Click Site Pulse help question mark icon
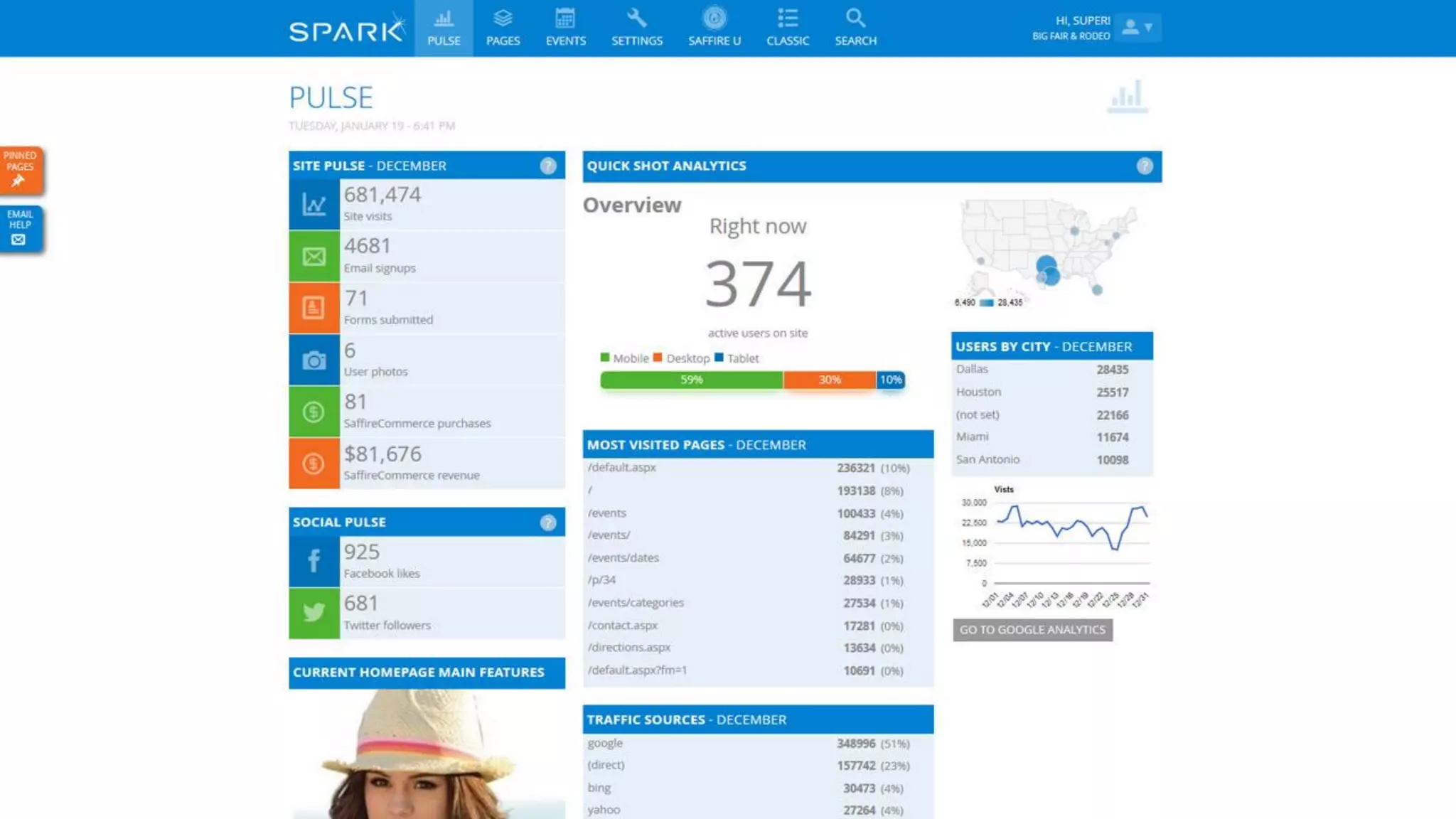Viewport: 1456px width, 819px height. (x=547, y=166)
